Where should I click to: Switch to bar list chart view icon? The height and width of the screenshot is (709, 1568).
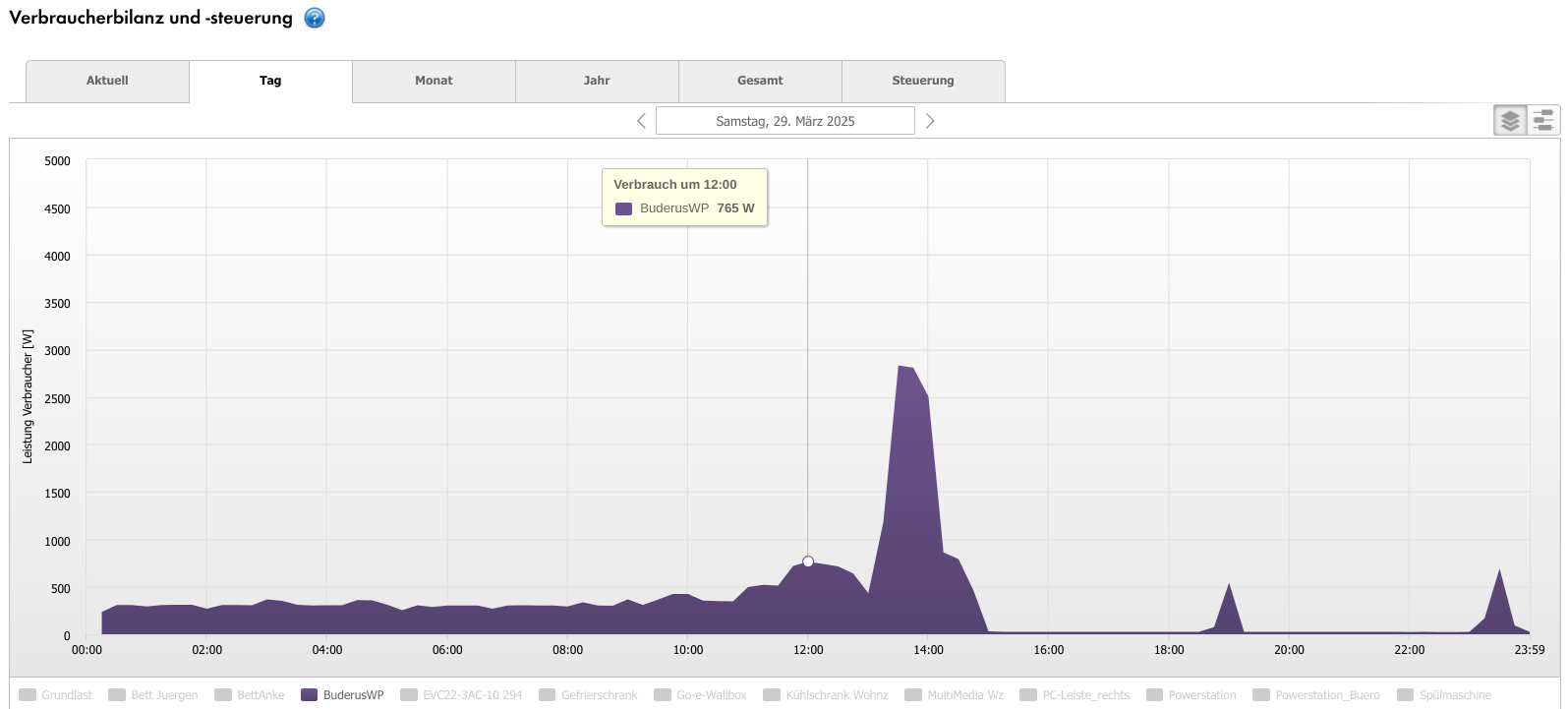[1543, 121]
